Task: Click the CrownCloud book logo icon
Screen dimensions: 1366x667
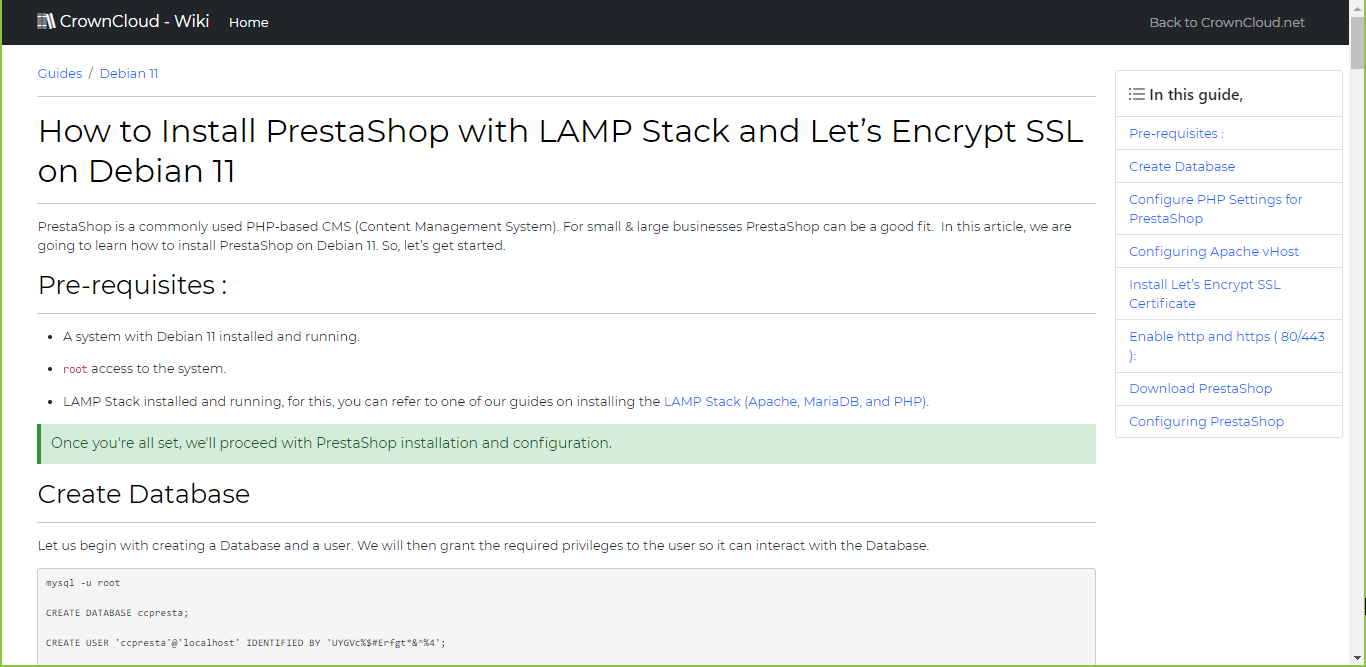Action: coord(46,20)
